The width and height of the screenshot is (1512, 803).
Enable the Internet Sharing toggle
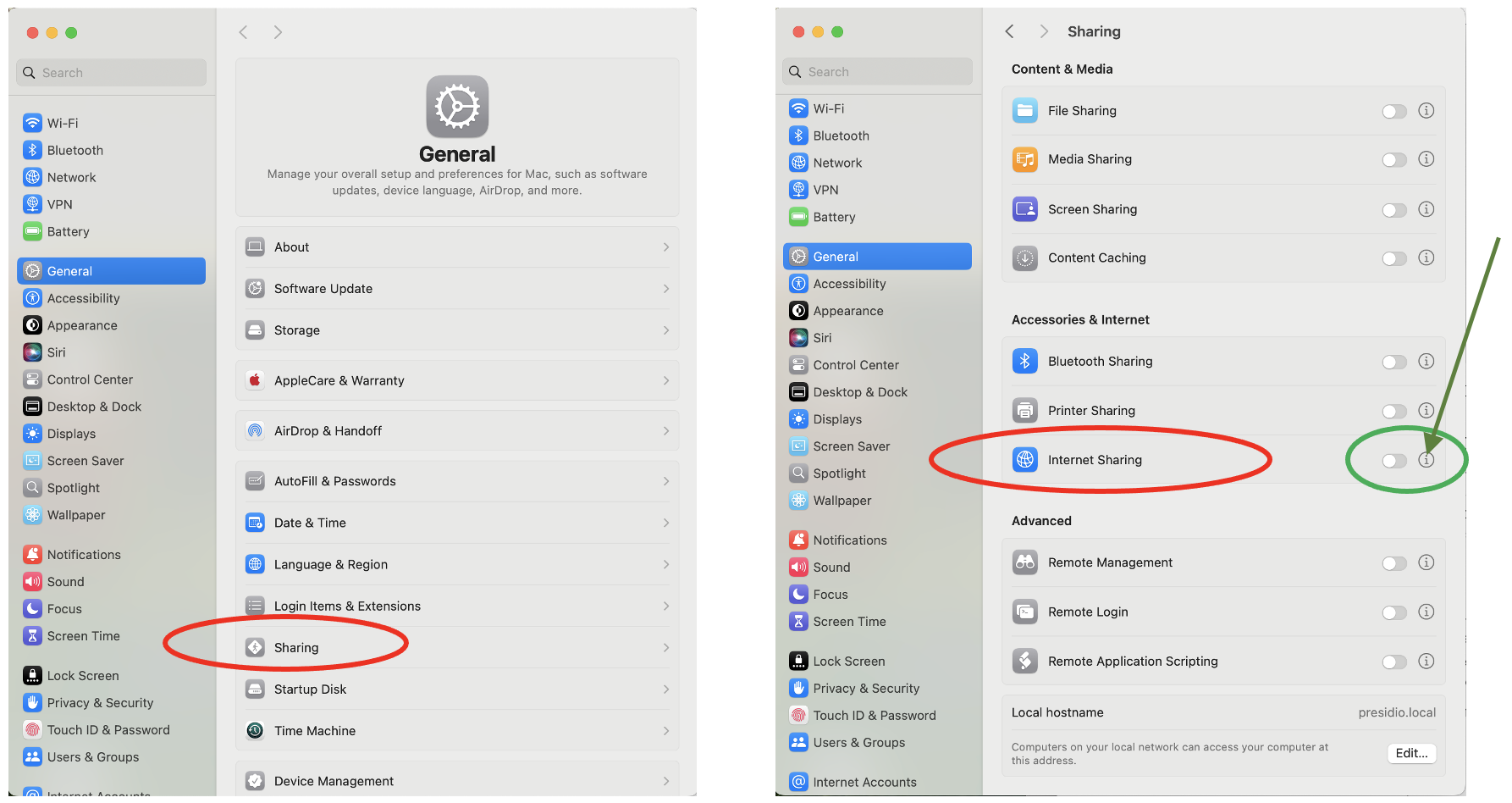(x=1394, y=461)
